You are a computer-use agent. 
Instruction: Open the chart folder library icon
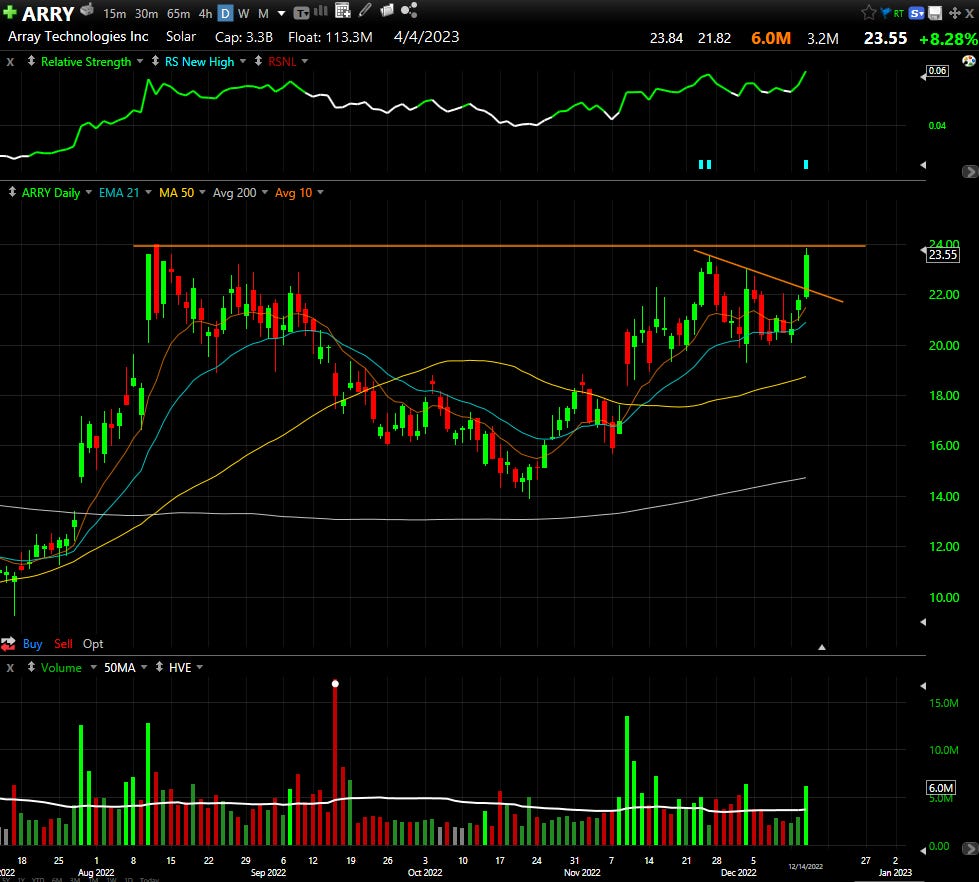pyautogui.click(x=386, y=10)
